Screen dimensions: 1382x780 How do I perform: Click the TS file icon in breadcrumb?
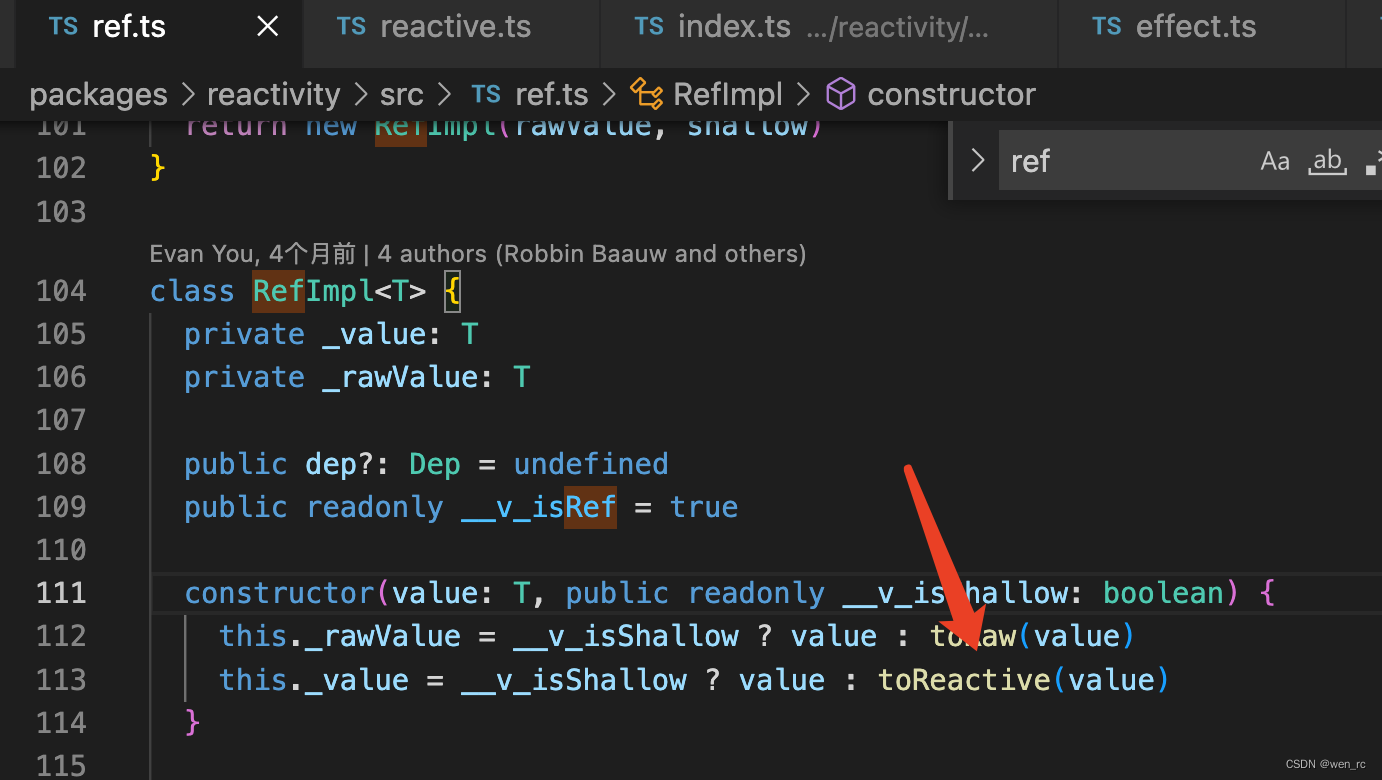(486, 94)
